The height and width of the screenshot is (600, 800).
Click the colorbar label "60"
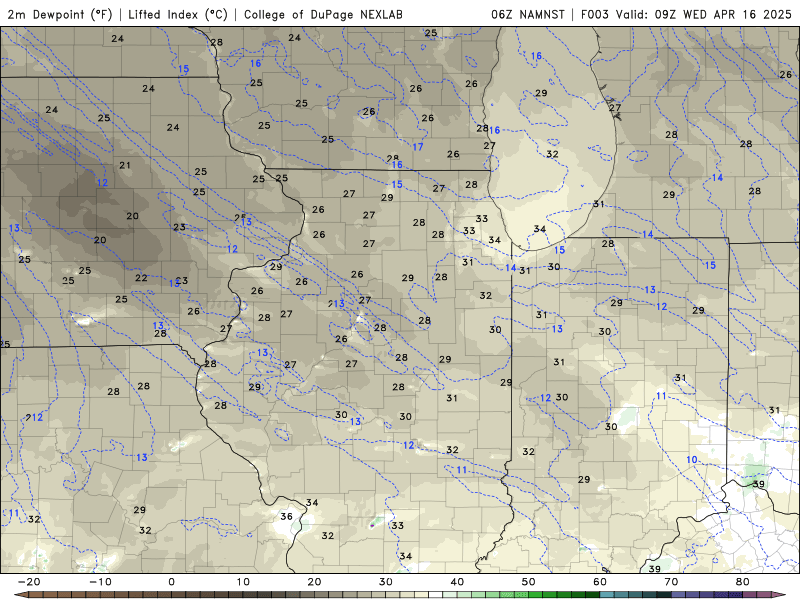tap(600, 582)
